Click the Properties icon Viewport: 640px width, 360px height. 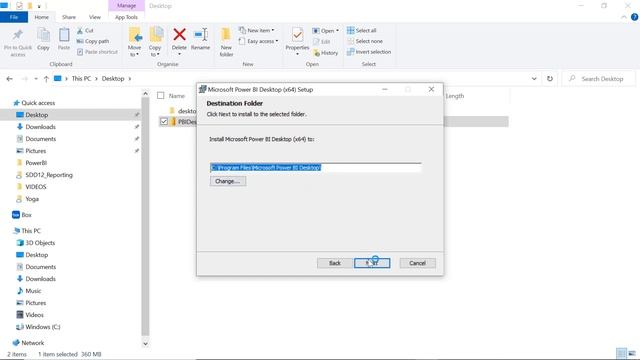(x=297, y=35)
